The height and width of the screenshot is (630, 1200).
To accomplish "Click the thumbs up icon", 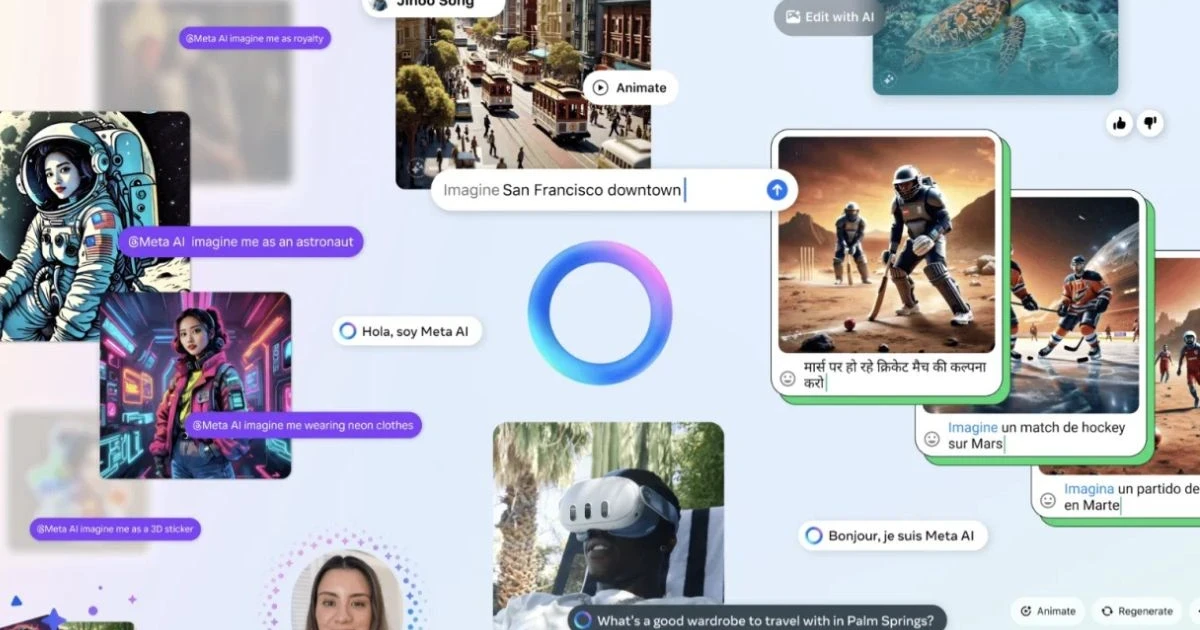I will coord(1119,123).
